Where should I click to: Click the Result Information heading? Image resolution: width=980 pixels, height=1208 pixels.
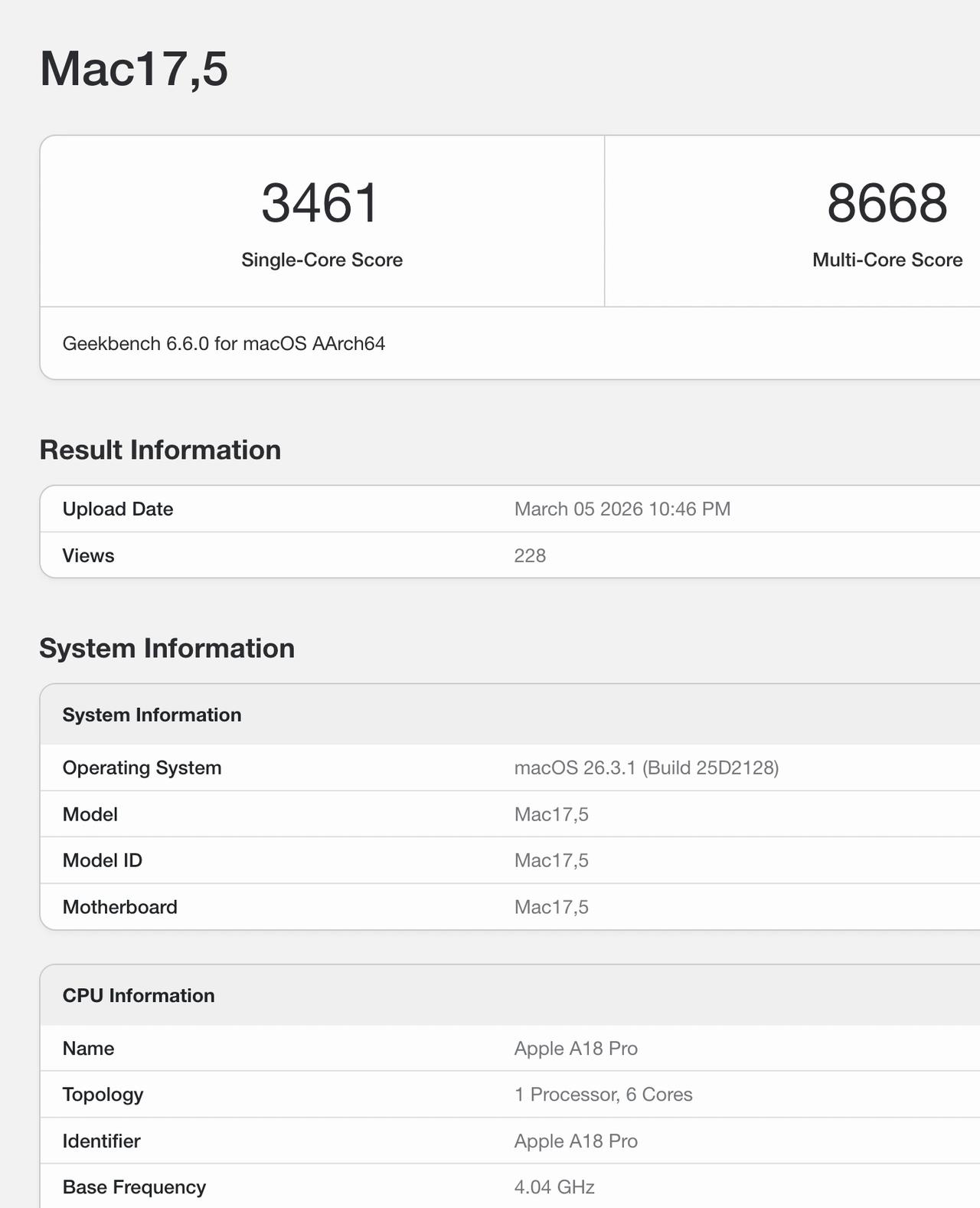[x=160, y=450]
